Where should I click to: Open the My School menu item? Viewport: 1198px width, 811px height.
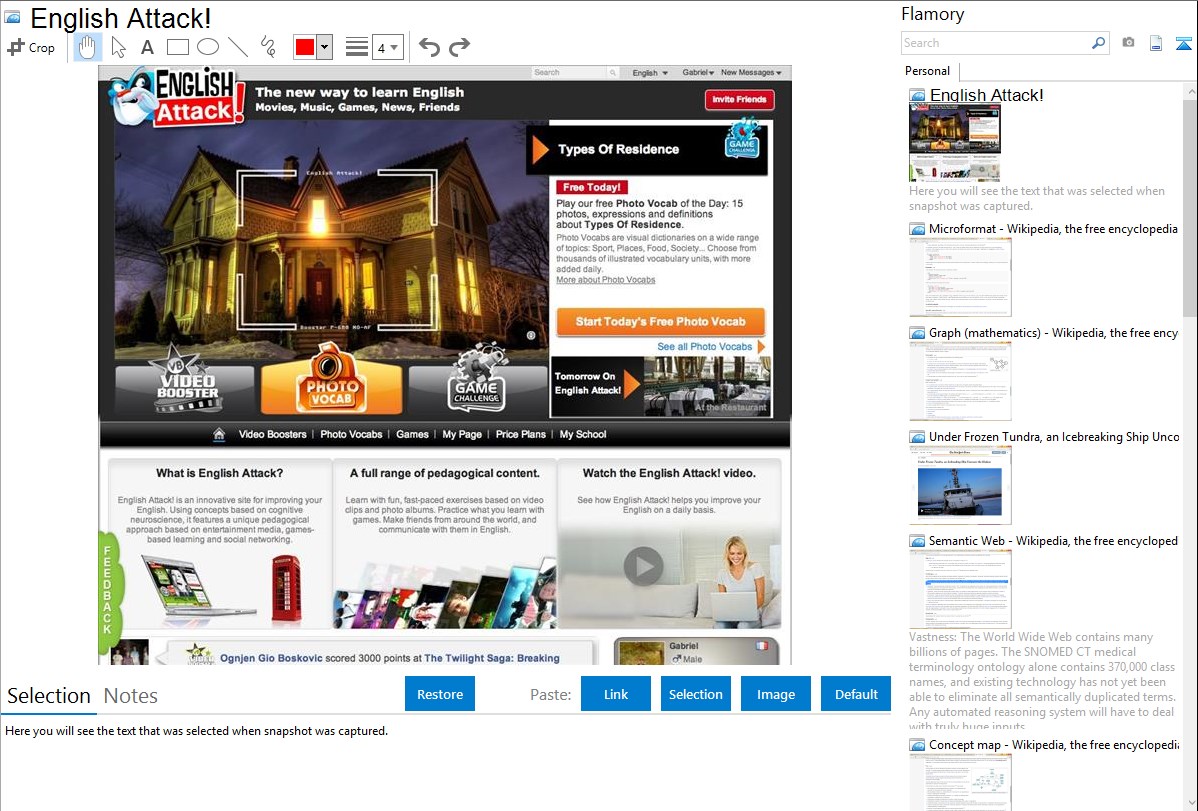[x=583, y=434]
